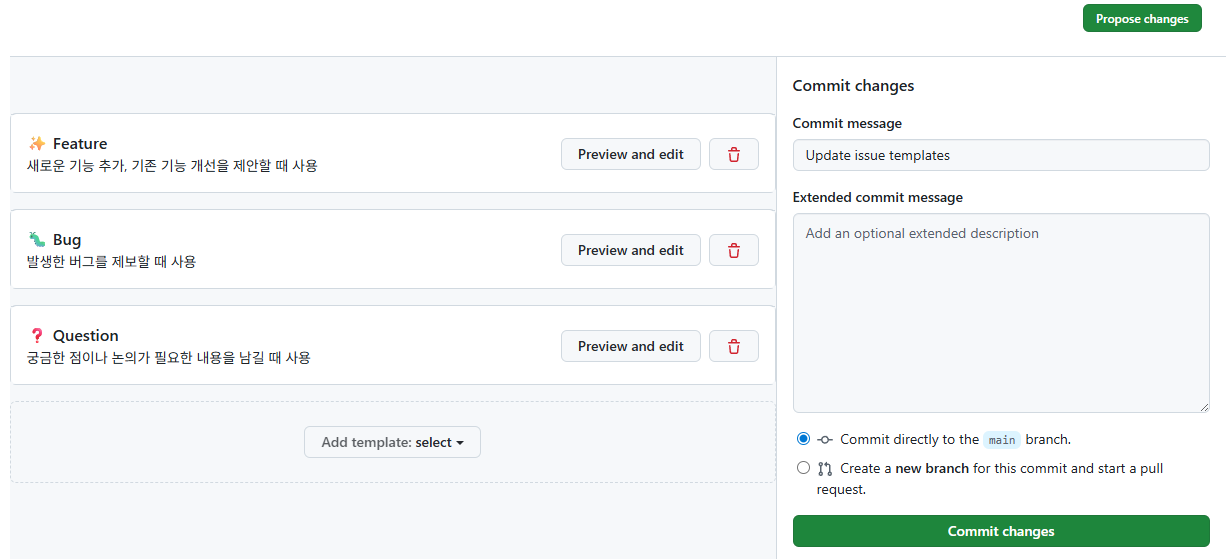Open the Add template select dropdown
This screenshot has height=559, width=1226.
pyautogui.click(x=392, y=442)
